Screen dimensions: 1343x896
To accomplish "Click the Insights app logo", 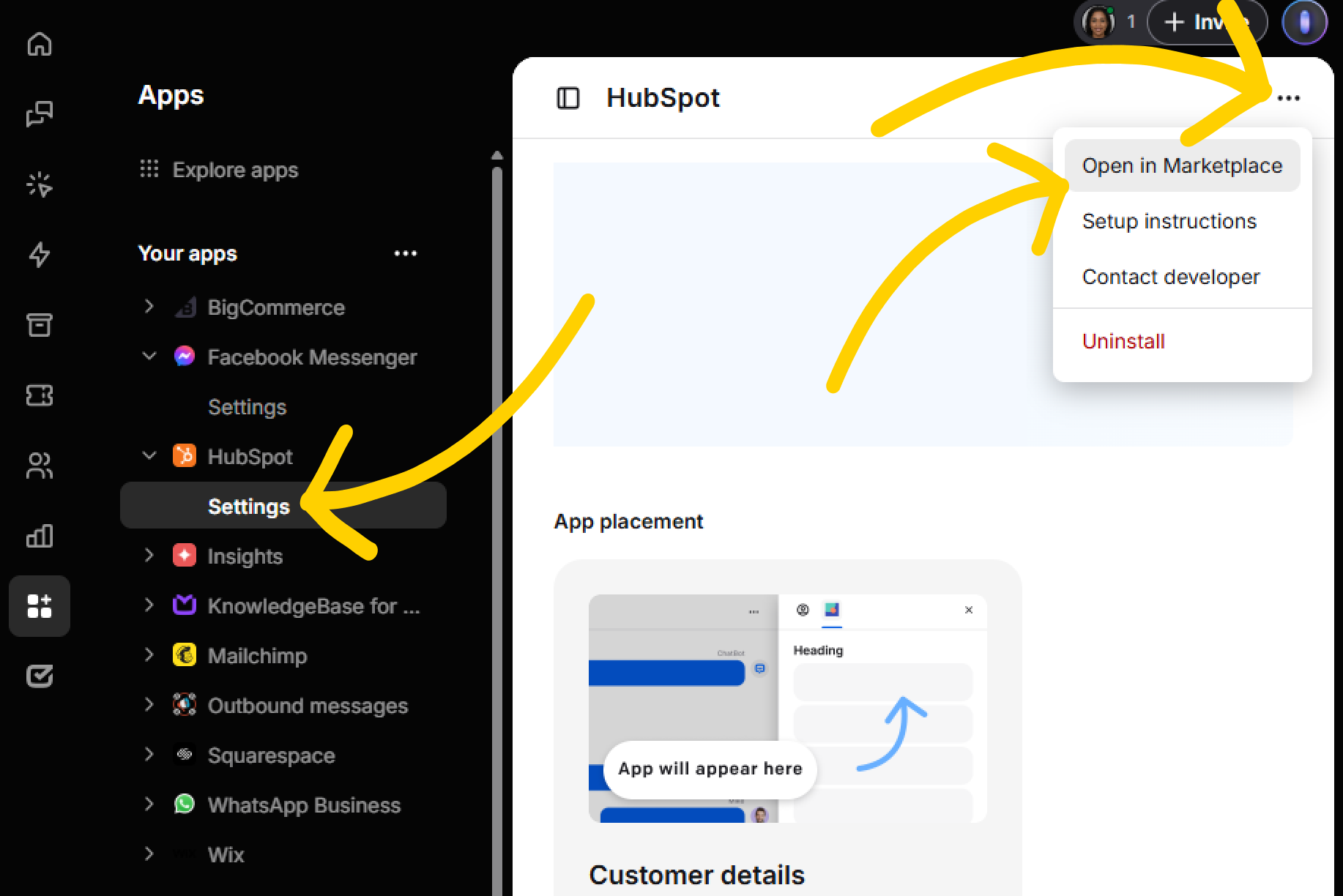I will pyautogui.click(x=185, y=555).
